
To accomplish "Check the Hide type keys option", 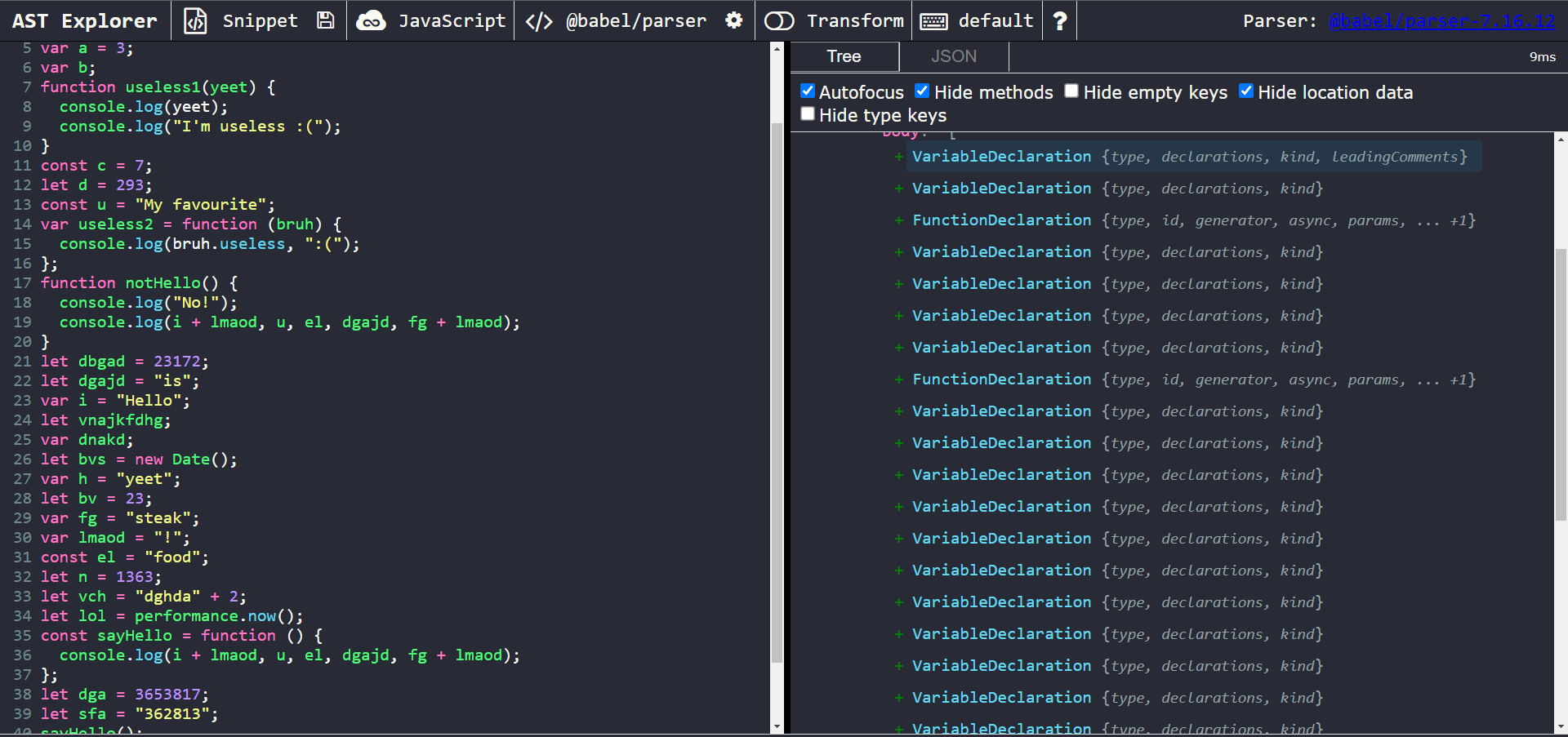I will [x=807, y=114].
